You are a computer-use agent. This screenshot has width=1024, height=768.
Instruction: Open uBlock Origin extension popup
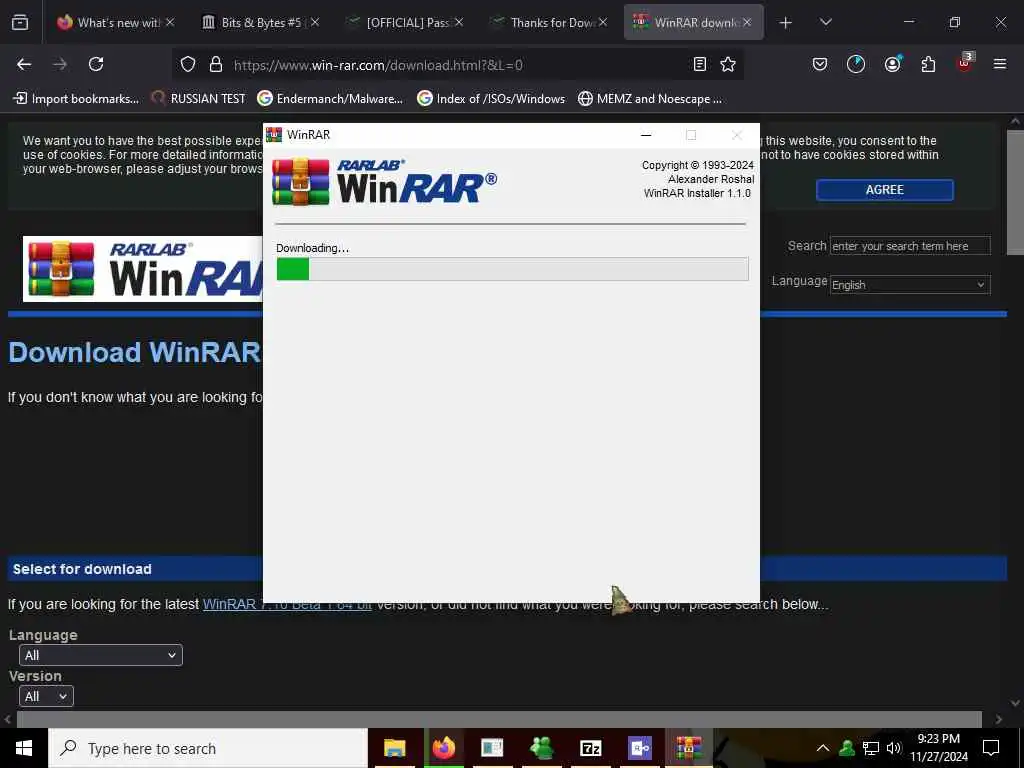click(x=964, y=63)
